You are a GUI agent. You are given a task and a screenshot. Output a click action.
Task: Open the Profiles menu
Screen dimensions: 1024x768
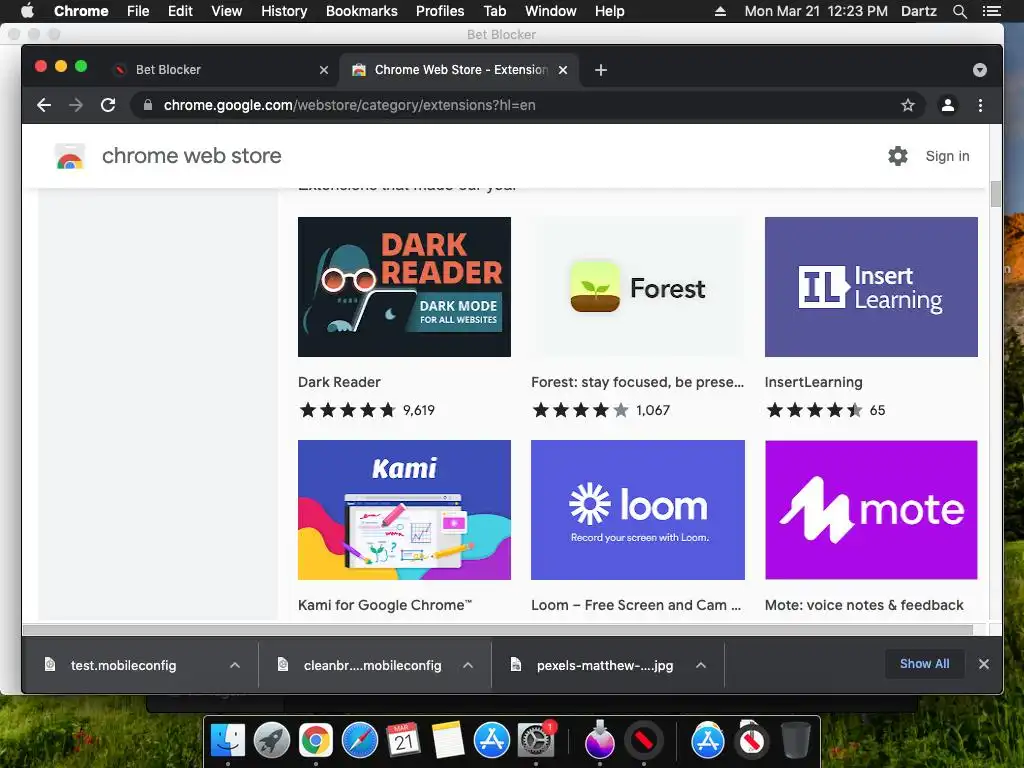tap(440, 11)
